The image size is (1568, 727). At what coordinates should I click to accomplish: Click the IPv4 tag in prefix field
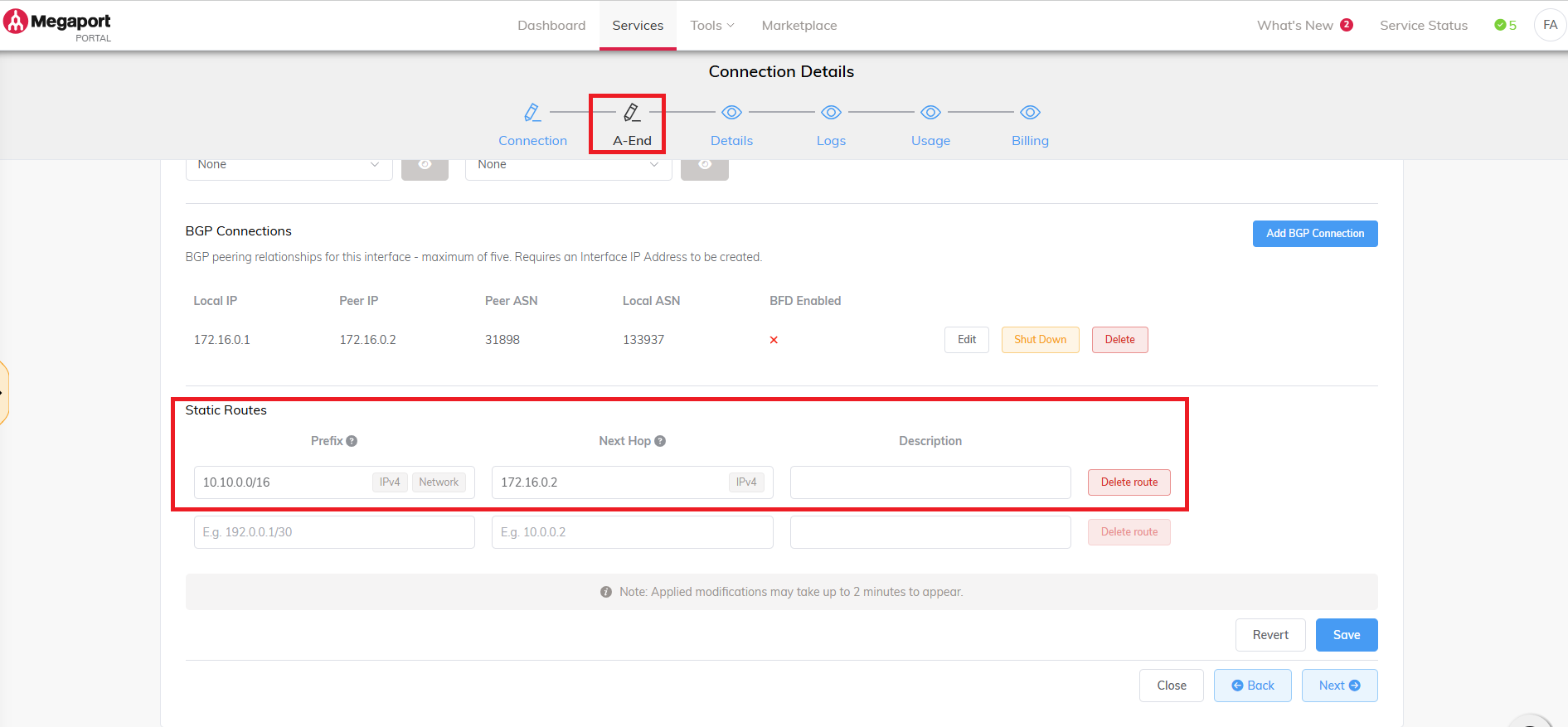click(x=390, y=482)
